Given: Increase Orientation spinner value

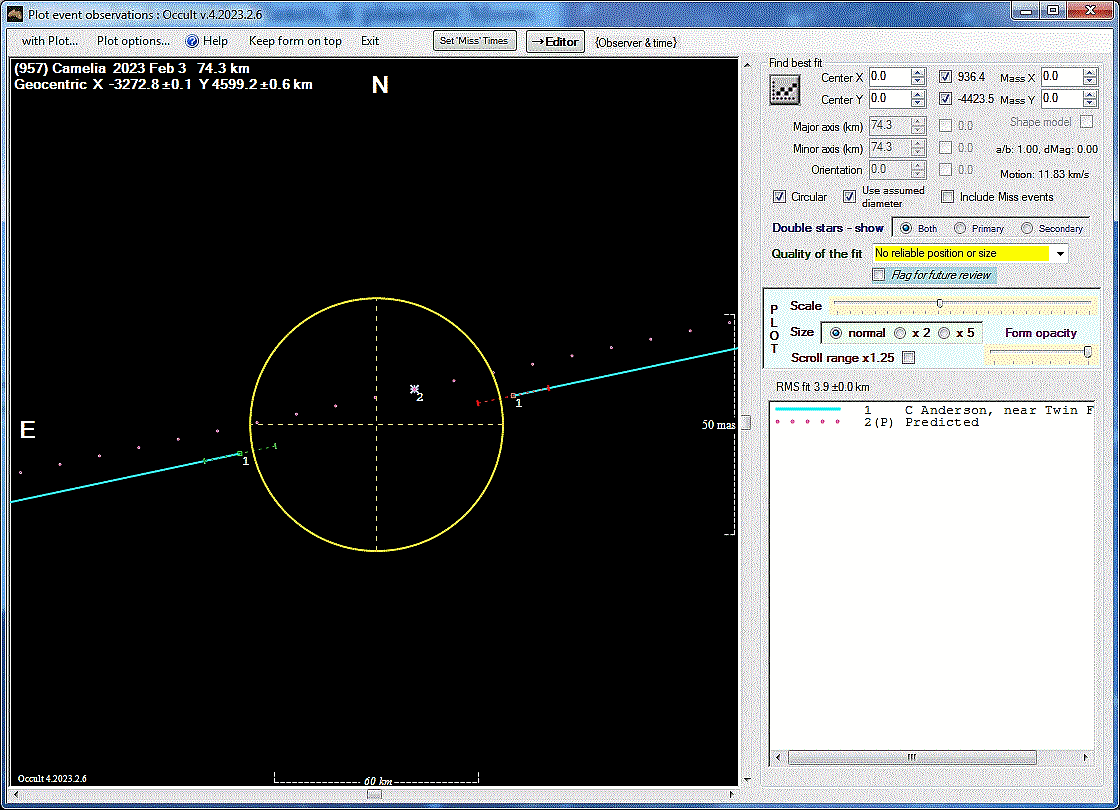Looking at the screenshot, I should point(919,166).
